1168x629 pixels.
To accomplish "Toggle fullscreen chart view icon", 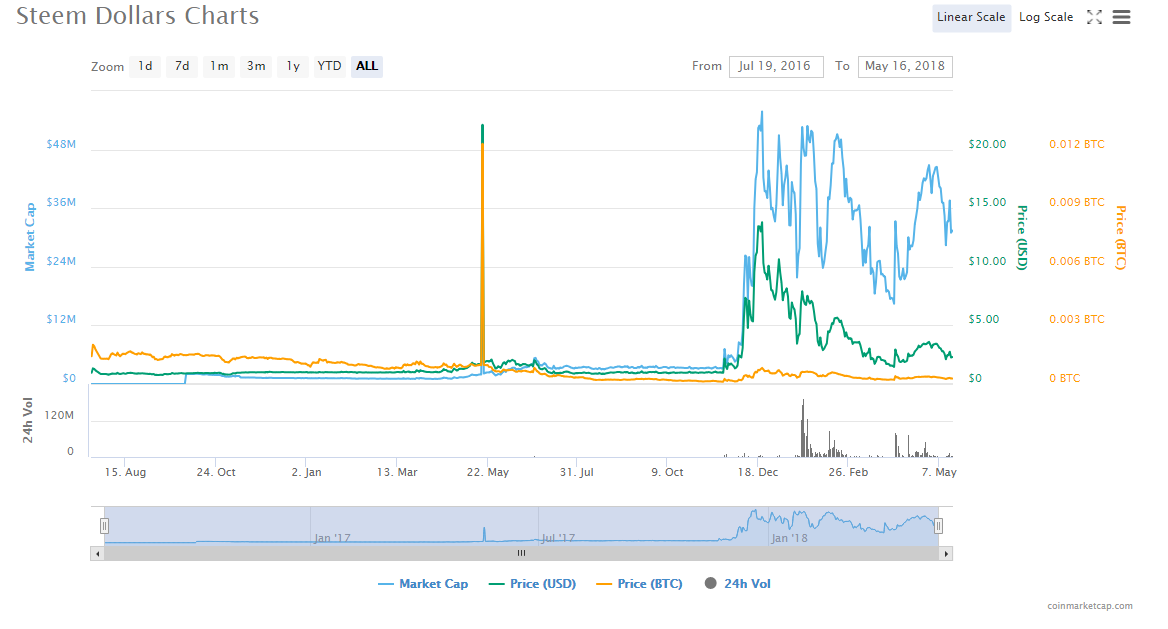I will 1094,17.
